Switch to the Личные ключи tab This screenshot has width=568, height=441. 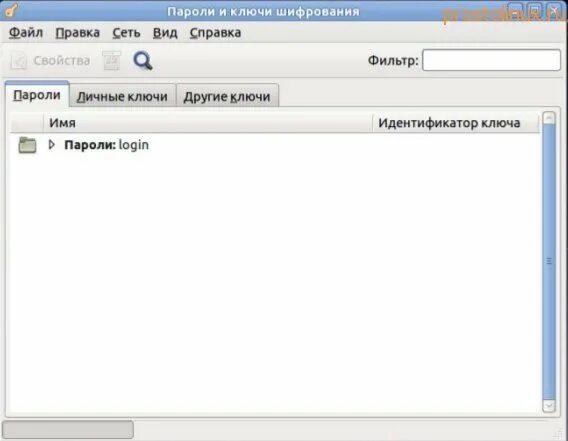pyautogui.click(x=122, y=96)
